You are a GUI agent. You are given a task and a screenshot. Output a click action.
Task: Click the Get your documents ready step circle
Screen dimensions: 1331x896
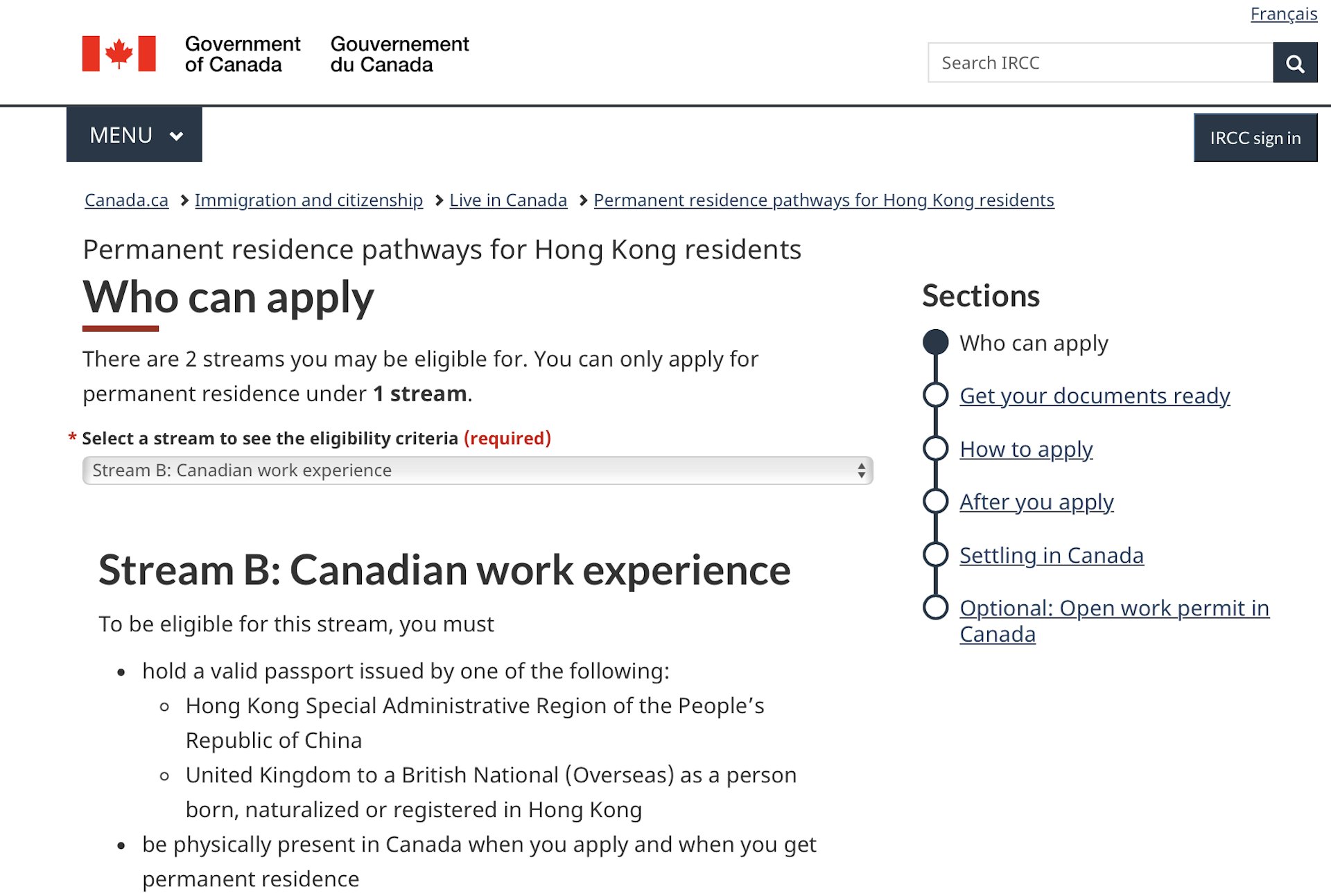coord(935,395)
